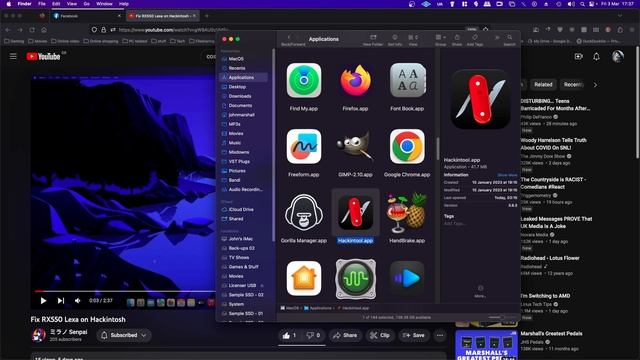Screen dimensions: 640x360
Task: Switch to the Facebook browser tab
Action: (87, 16)
